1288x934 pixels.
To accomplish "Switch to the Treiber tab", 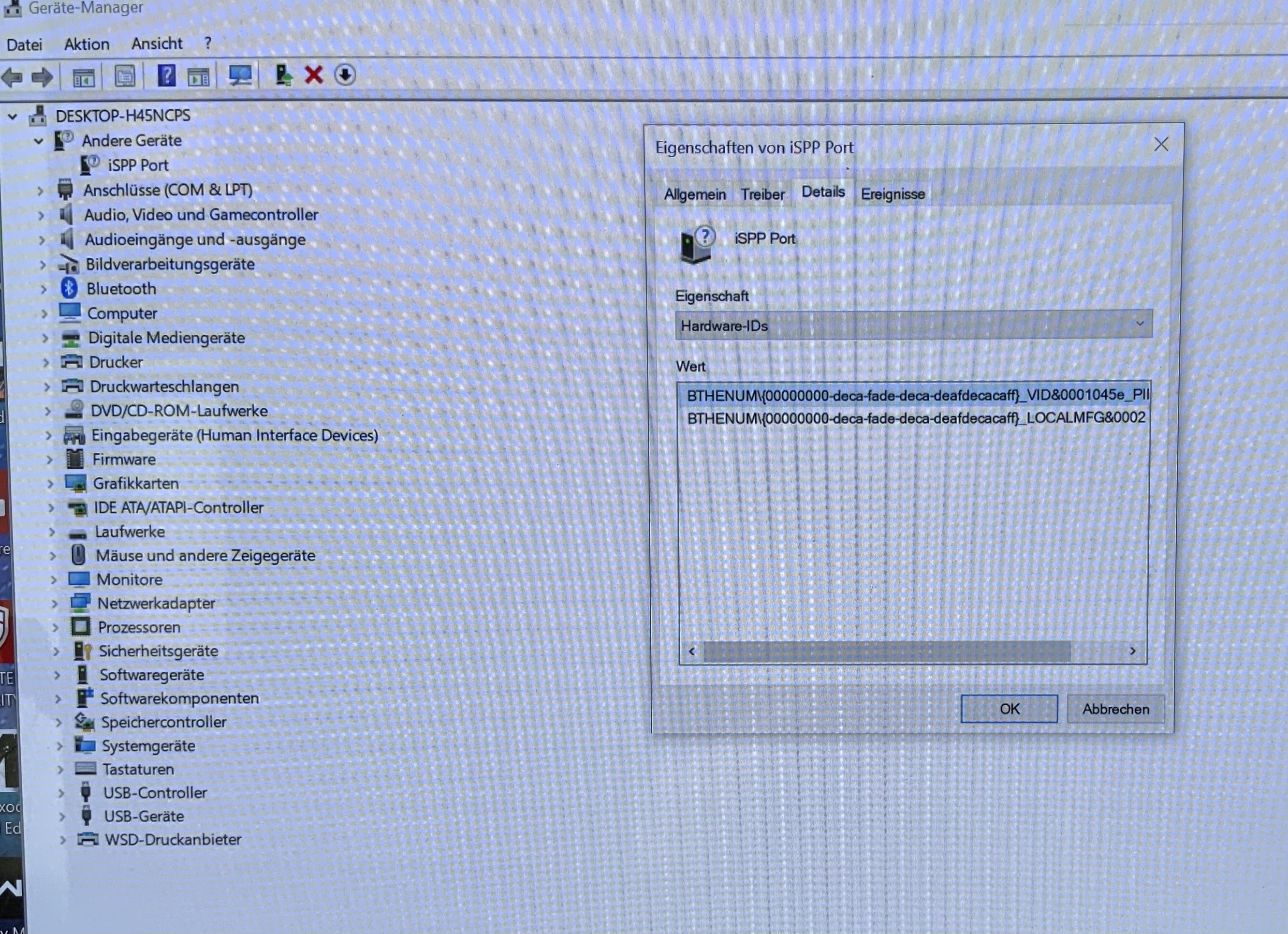I will (x=761, y=194).
